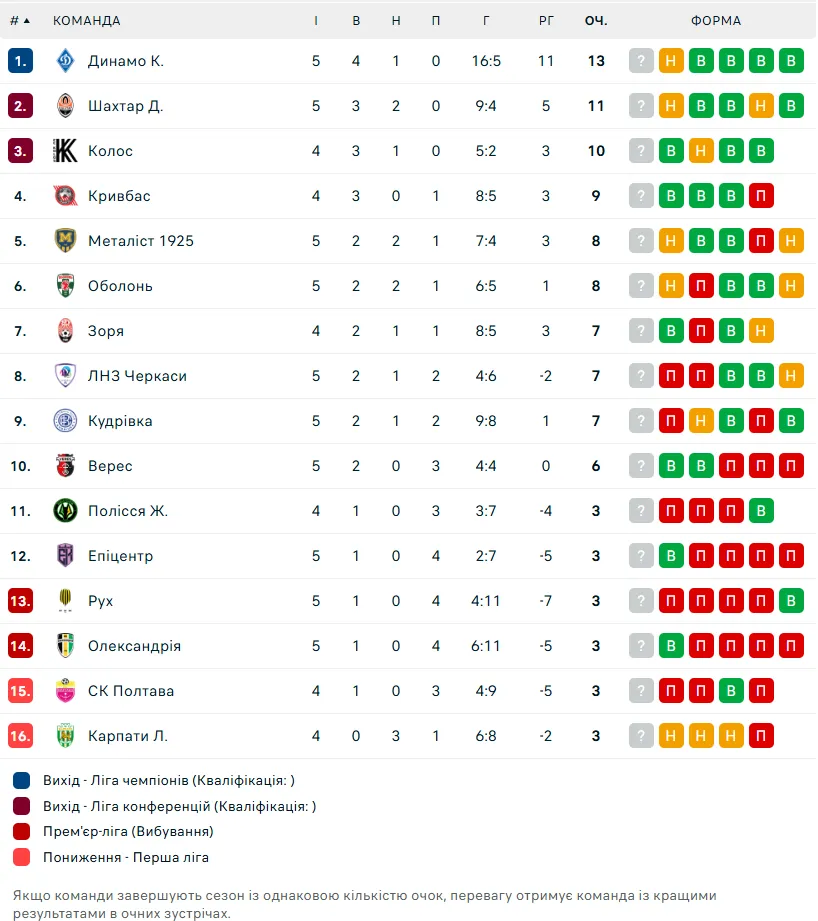Image resolution: width=818 pixels, height=921 pixels.
Task: Click the Колос team logo
Action: click(65, 151)
